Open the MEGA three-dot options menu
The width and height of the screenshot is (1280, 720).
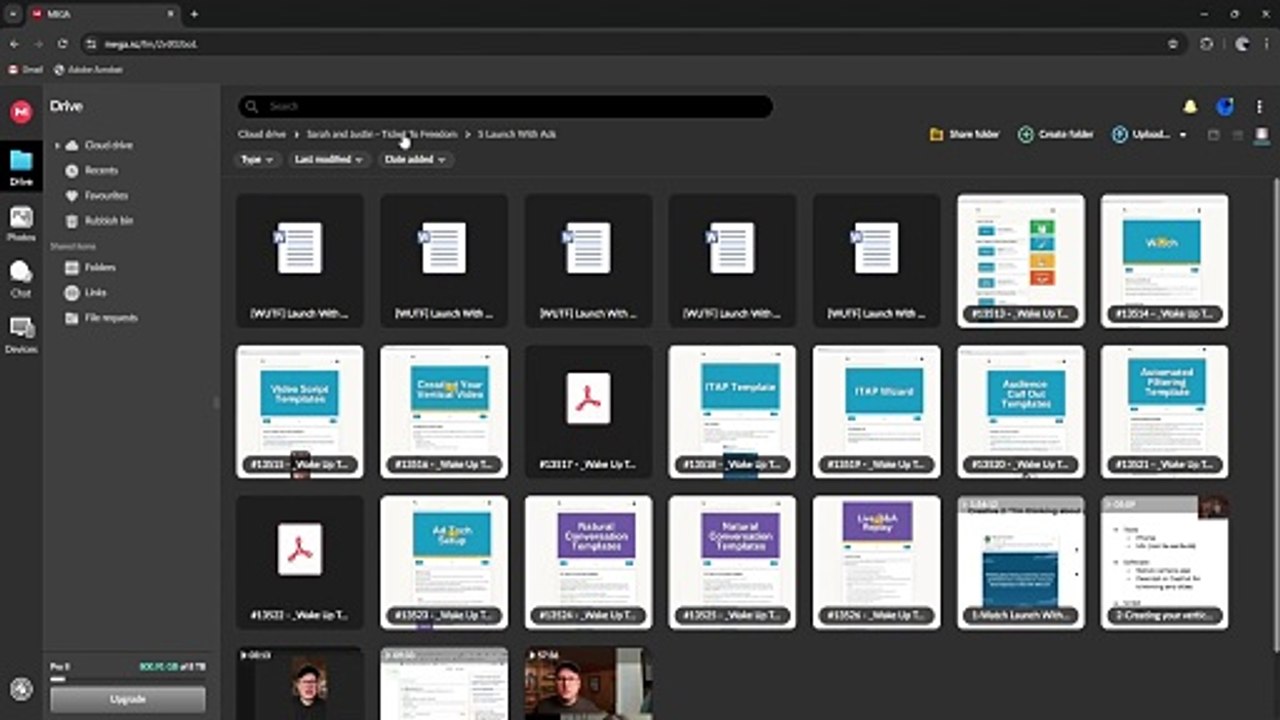click(1259, 106)
